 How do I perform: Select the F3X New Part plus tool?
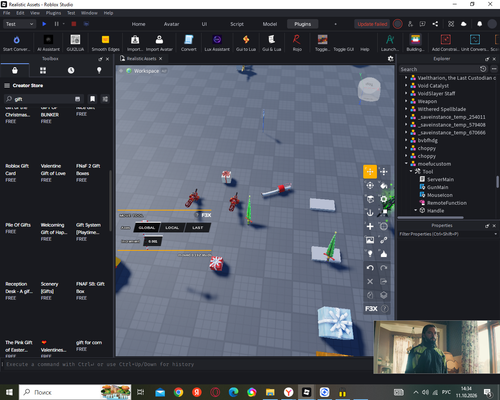click(x=370, y=227)
